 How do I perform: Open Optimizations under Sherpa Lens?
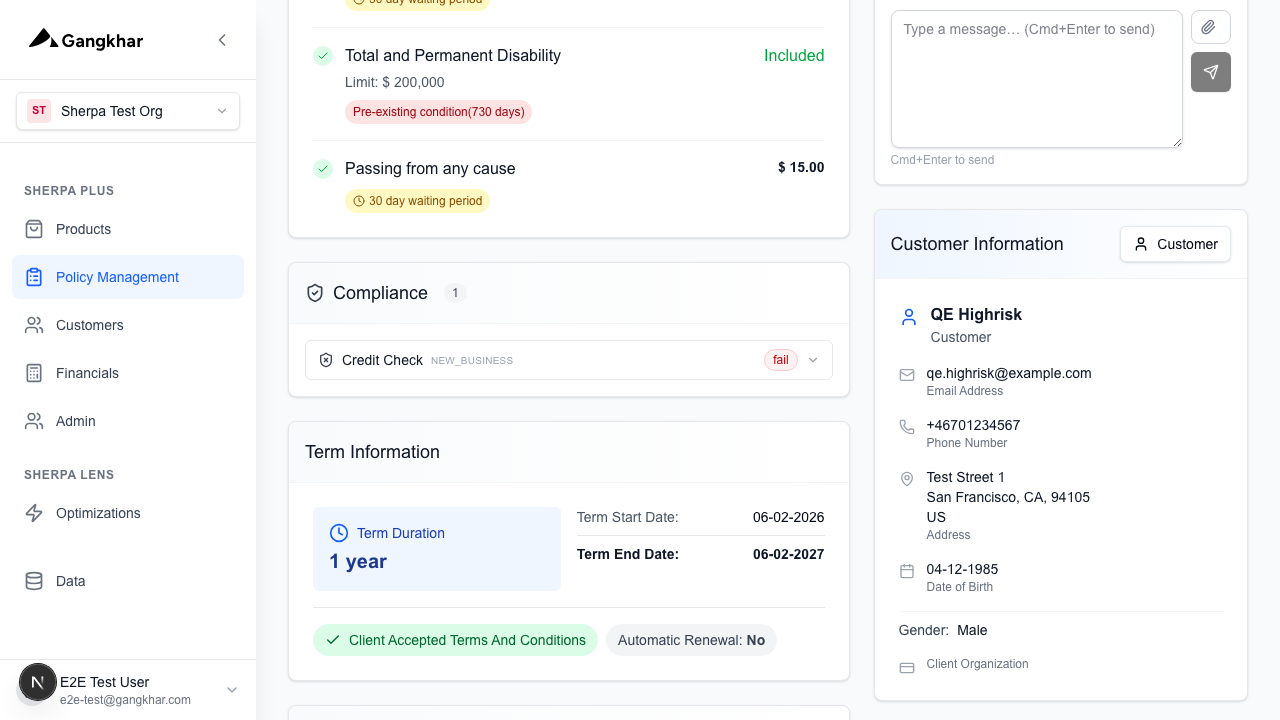pyautogui.click(x=128, y=513)
